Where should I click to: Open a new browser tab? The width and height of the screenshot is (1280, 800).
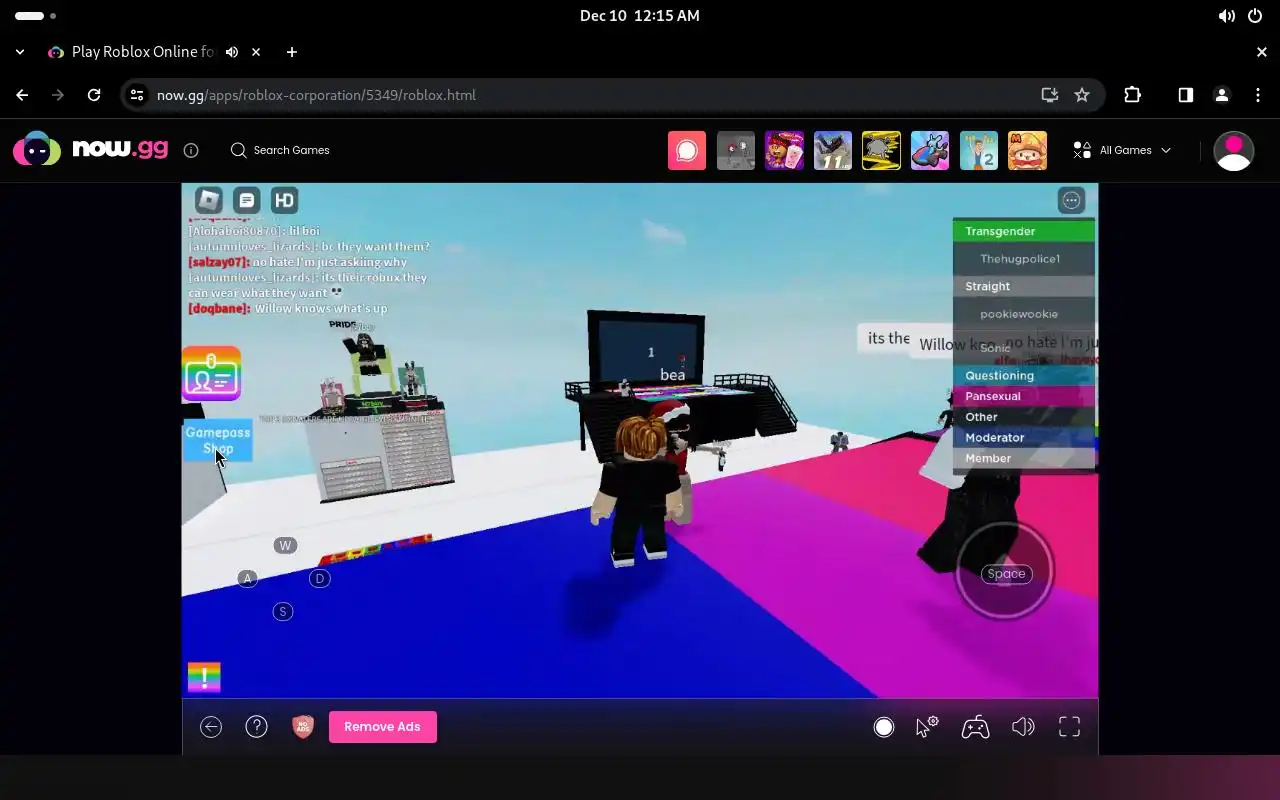[x=292, y=52]
